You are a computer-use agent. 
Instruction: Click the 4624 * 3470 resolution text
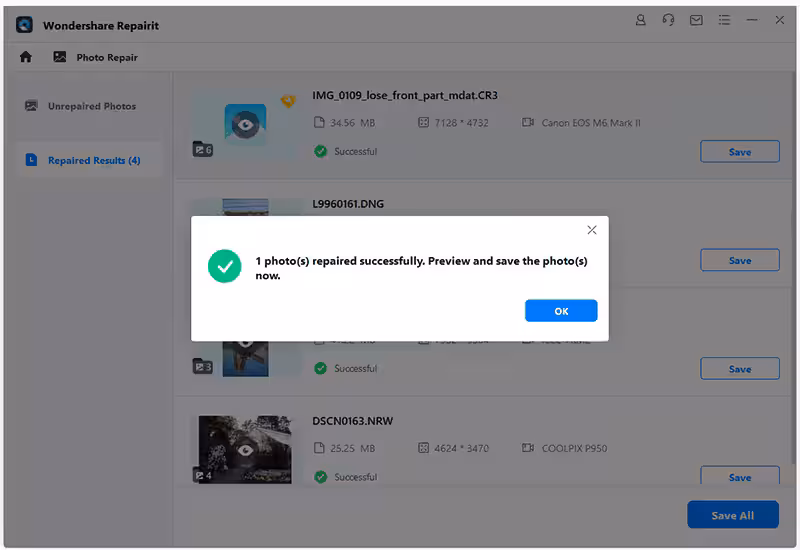pyautogui.click(x=461, y=448)
